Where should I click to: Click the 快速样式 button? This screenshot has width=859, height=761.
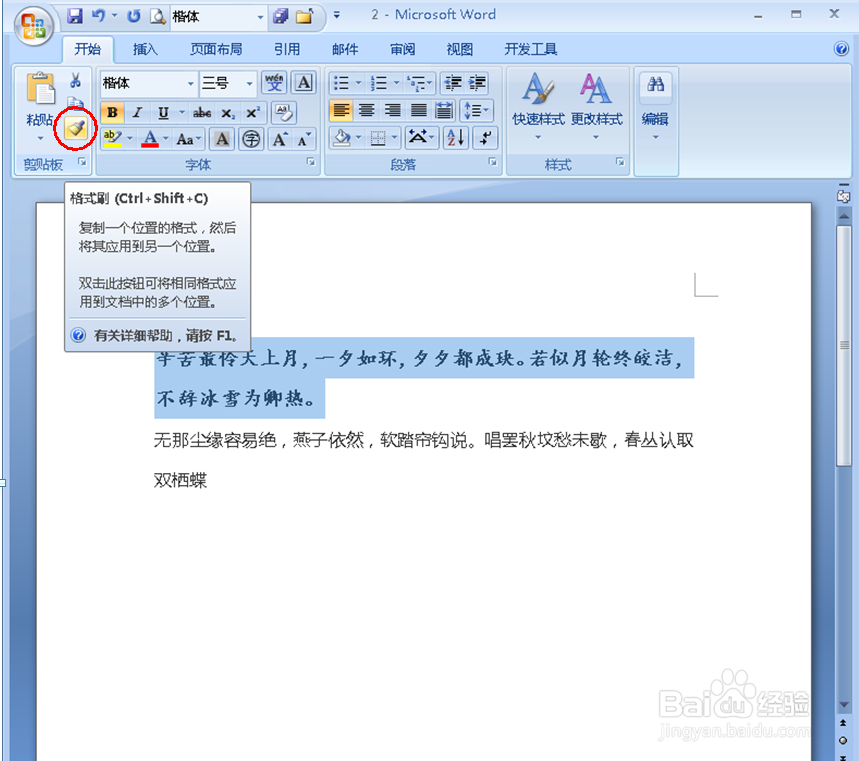coord(537,103)
